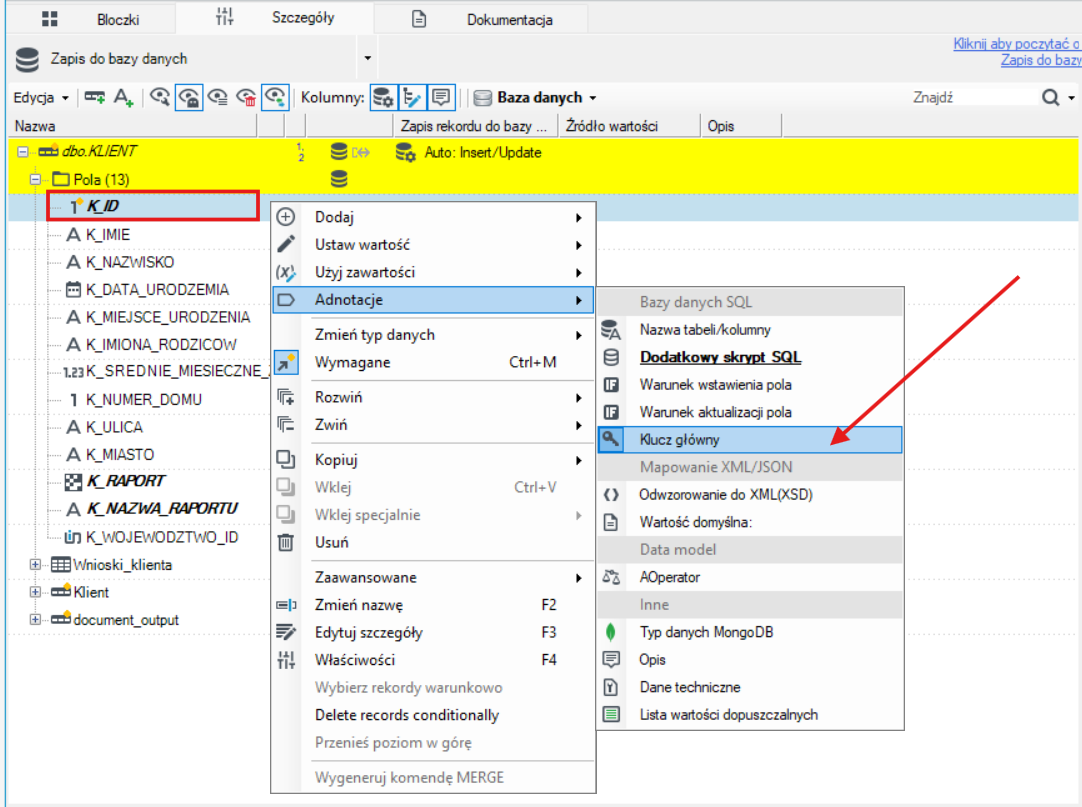The height and width of the screenshot is (807, 1082).
Task: Select Dodatkowy skrypt SQL menu entry
Action: coord(720,357)
